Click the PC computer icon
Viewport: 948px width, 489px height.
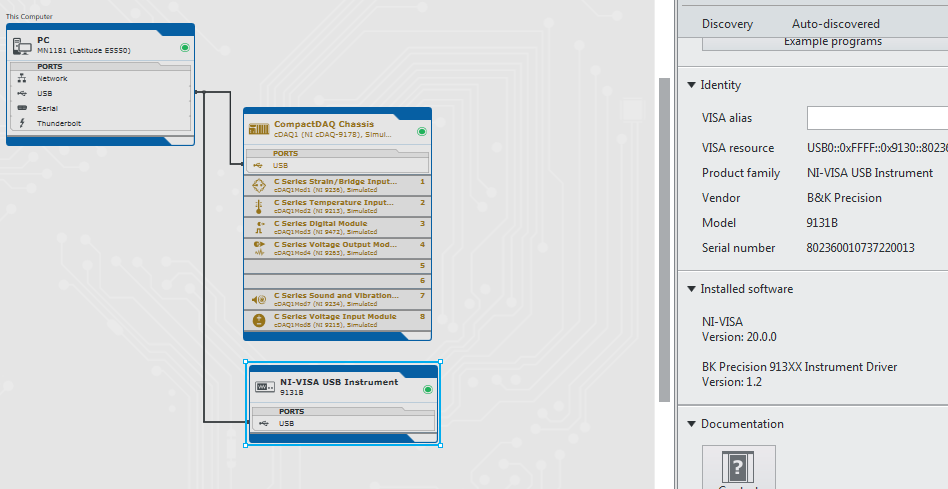click(x=22, y=46)
